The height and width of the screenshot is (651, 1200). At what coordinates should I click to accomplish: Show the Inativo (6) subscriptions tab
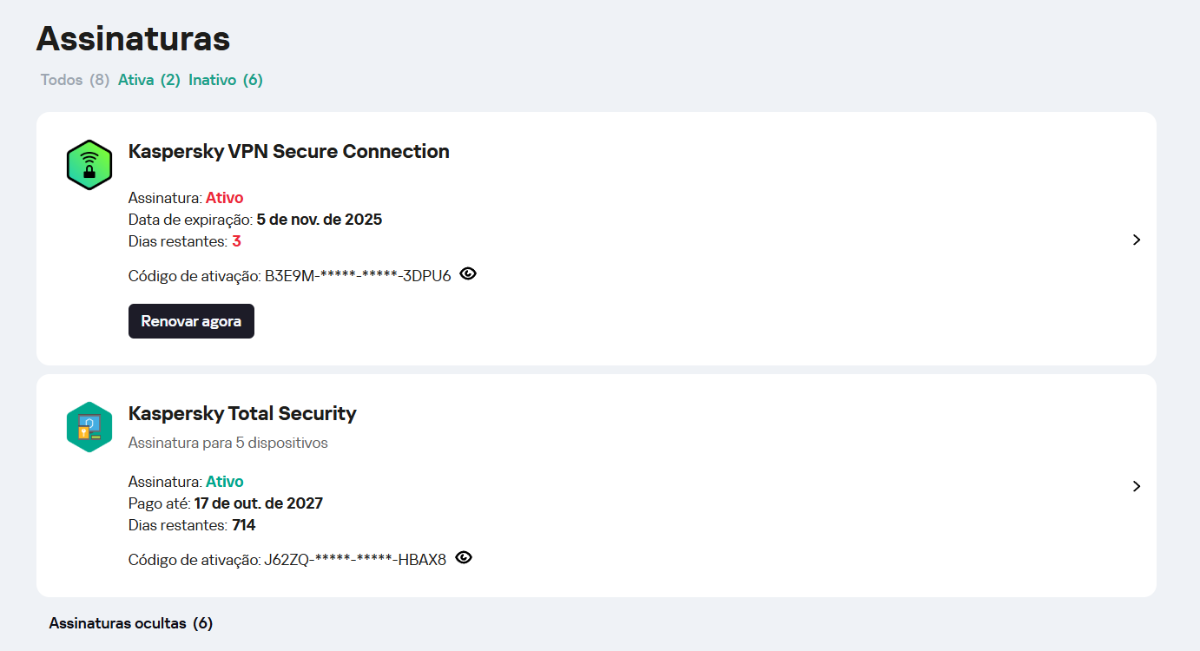(x=225, y=80)
